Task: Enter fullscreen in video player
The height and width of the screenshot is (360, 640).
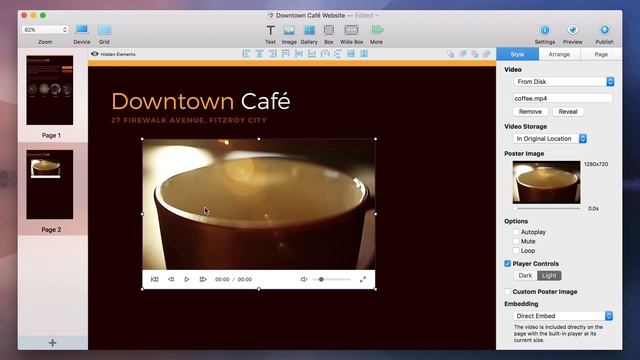Action: [362, 280]
